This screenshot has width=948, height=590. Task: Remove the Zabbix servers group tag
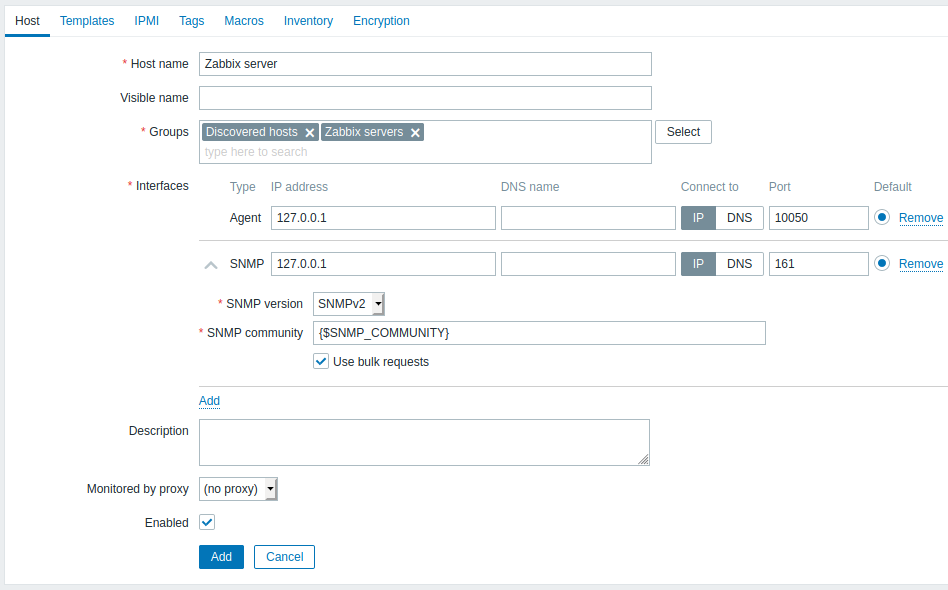point(415,132)
